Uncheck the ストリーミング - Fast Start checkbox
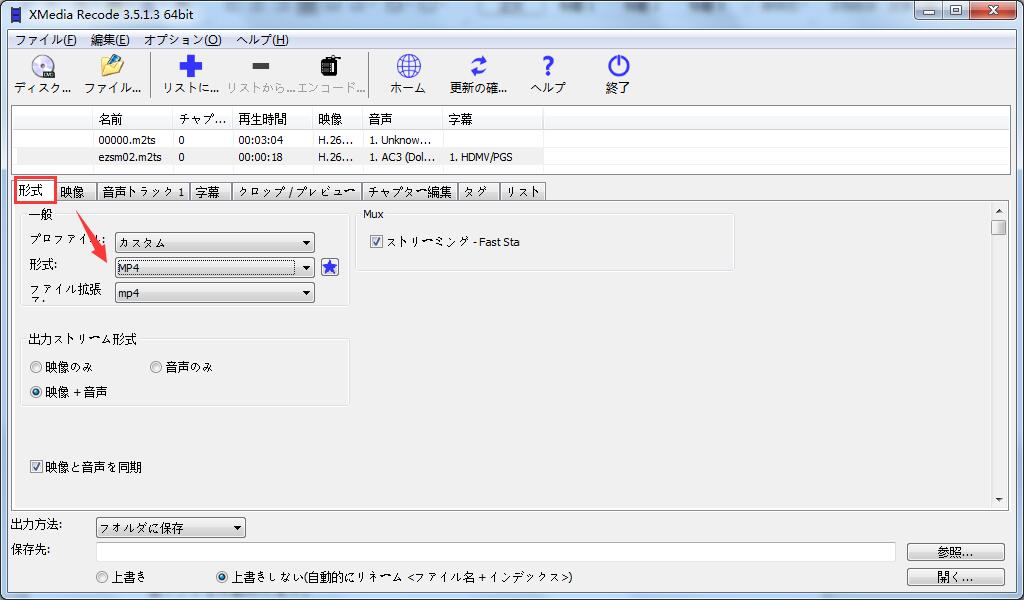 [x=377, y=240]
